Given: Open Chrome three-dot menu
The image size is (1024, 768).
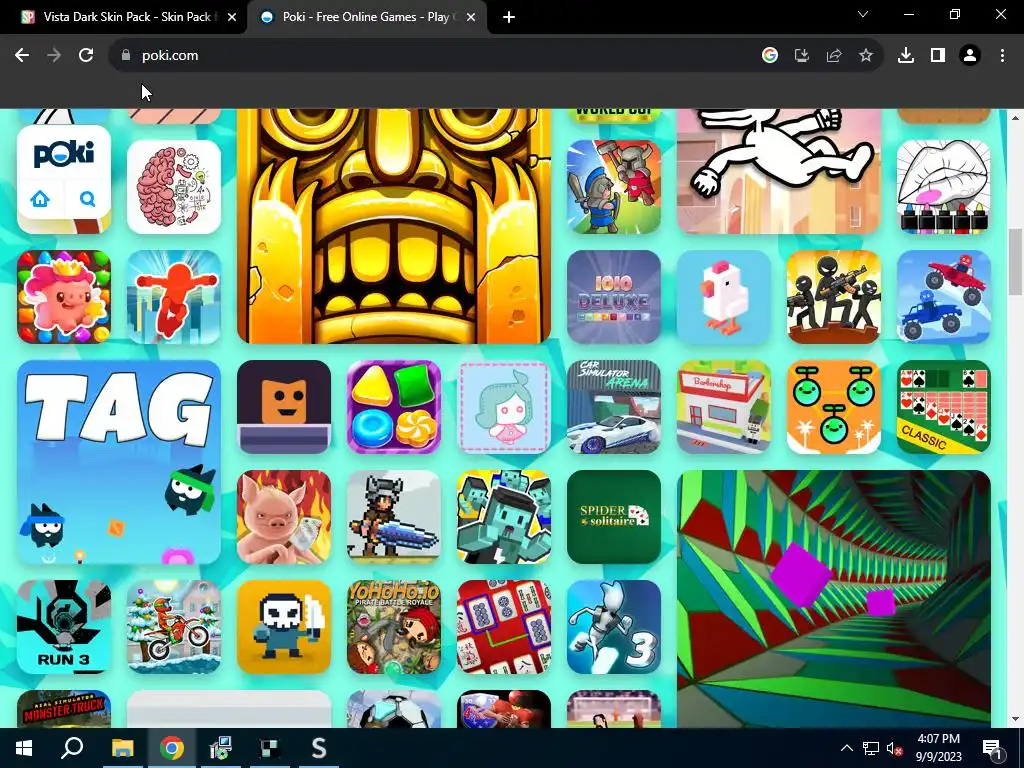Looking at the screenshot, I should [1002, 56].
